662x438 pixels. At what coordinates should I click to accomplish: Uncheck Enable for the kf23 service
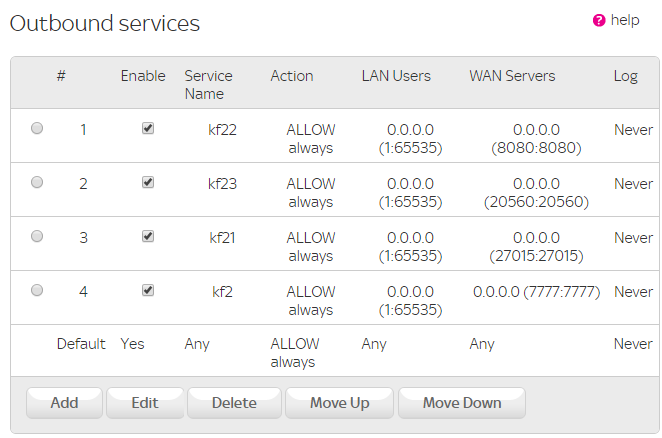(148, 182)
